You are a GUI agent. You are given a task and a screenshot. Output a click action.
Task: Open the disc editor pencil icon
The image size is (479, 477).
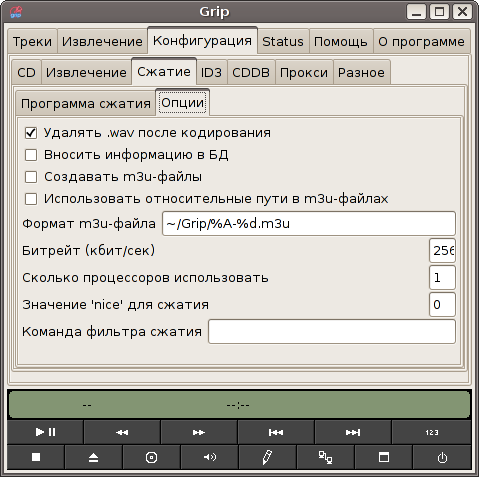(267, 457)
